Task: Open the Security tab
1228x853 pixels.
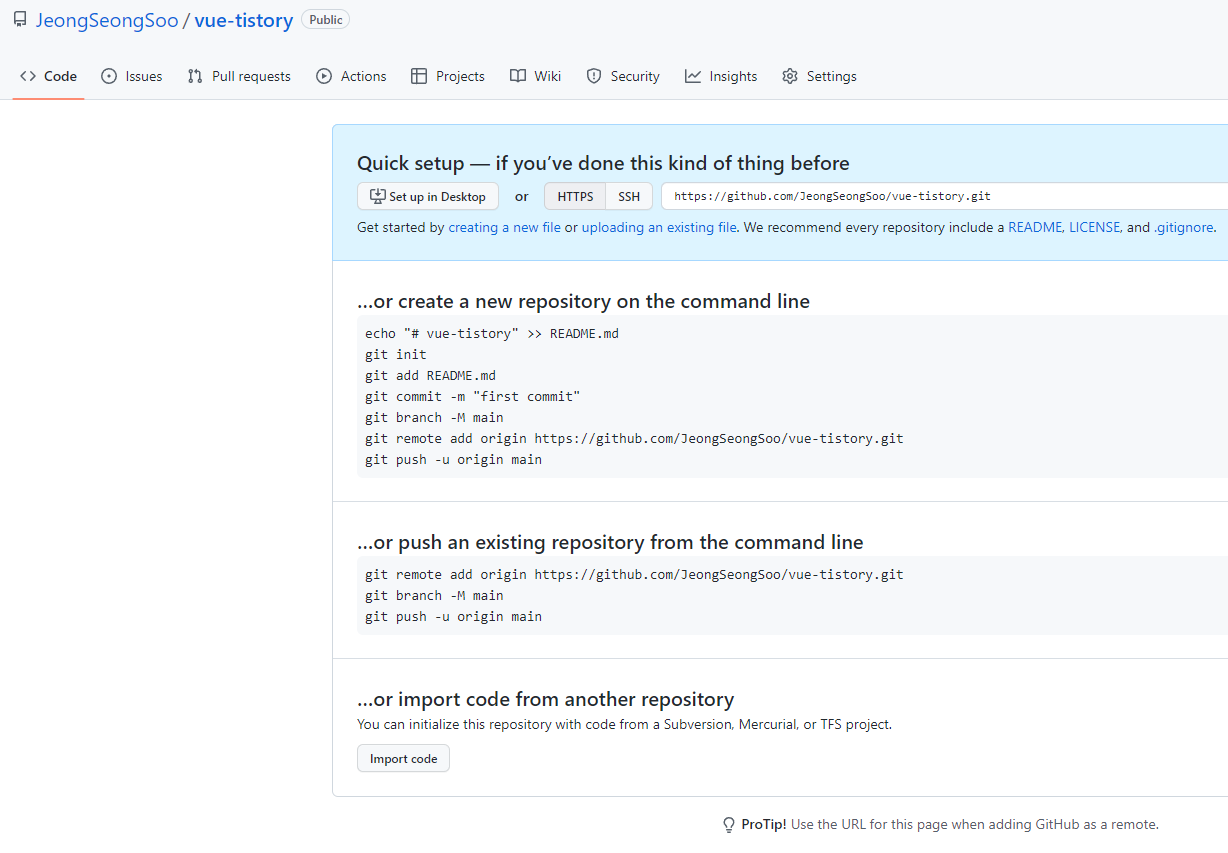Action: (x=623, y=76)
